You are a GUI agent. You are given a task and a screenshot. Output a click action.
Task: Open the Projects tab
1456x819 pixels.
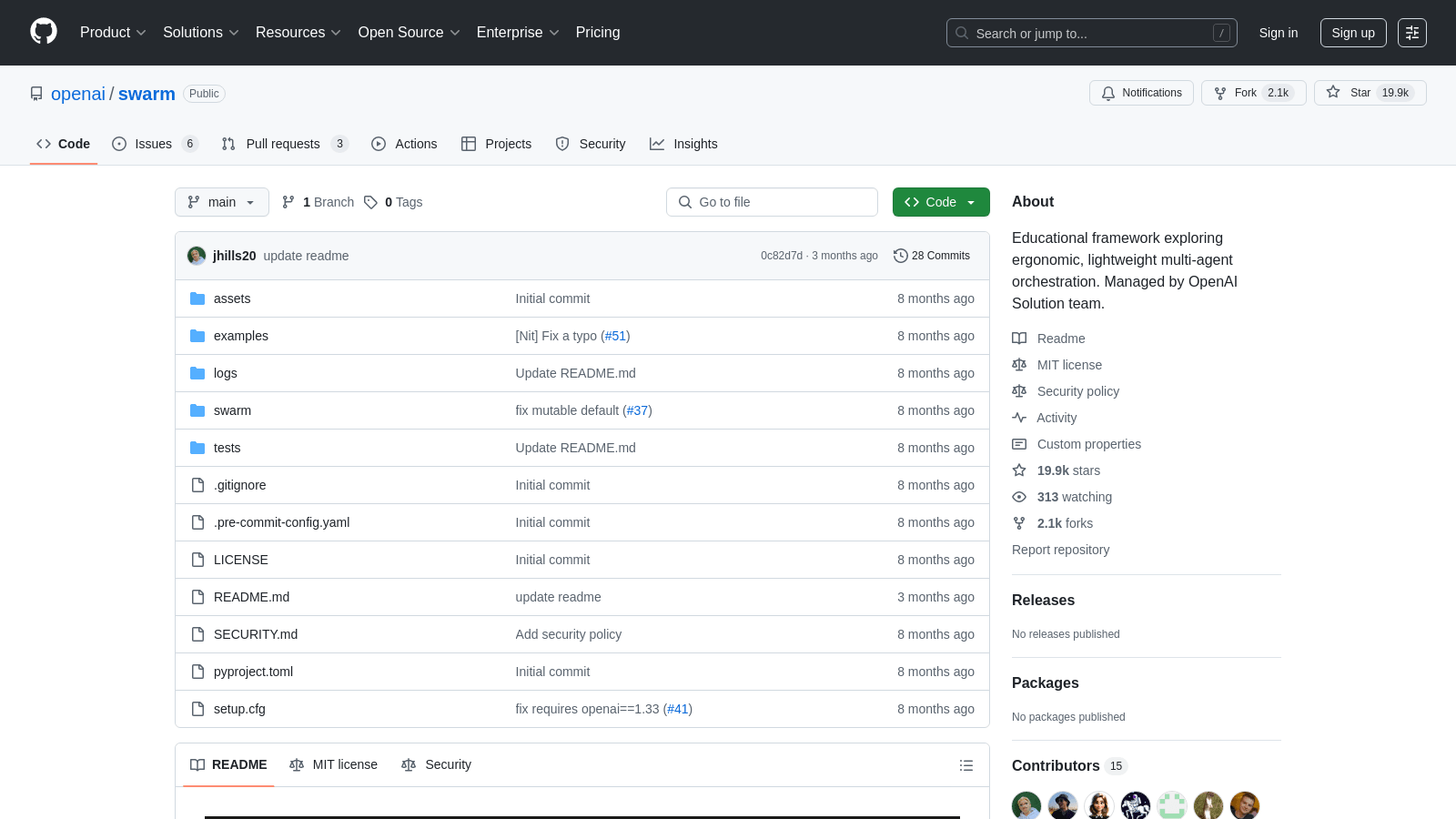click(x=496, y=144)
